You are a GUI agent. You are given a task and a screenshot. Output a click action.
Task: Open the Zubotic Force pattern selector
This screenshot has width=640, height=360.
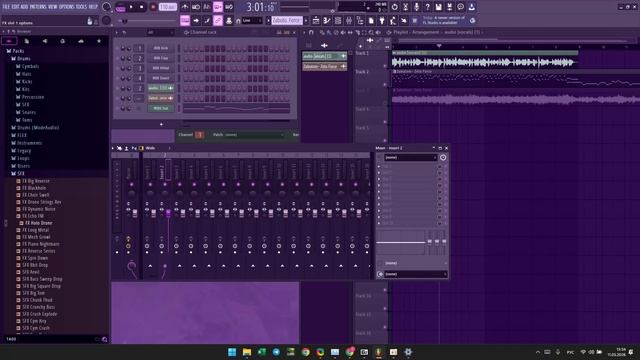[x=287, y=20]
